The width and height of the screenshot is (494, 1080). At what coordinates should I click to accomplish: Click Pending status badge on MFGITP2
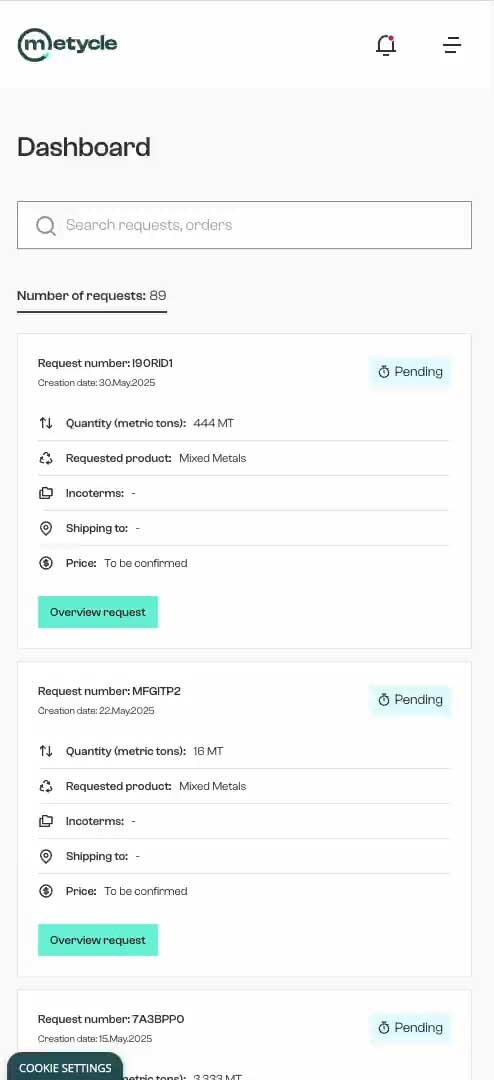coord(410,700)
